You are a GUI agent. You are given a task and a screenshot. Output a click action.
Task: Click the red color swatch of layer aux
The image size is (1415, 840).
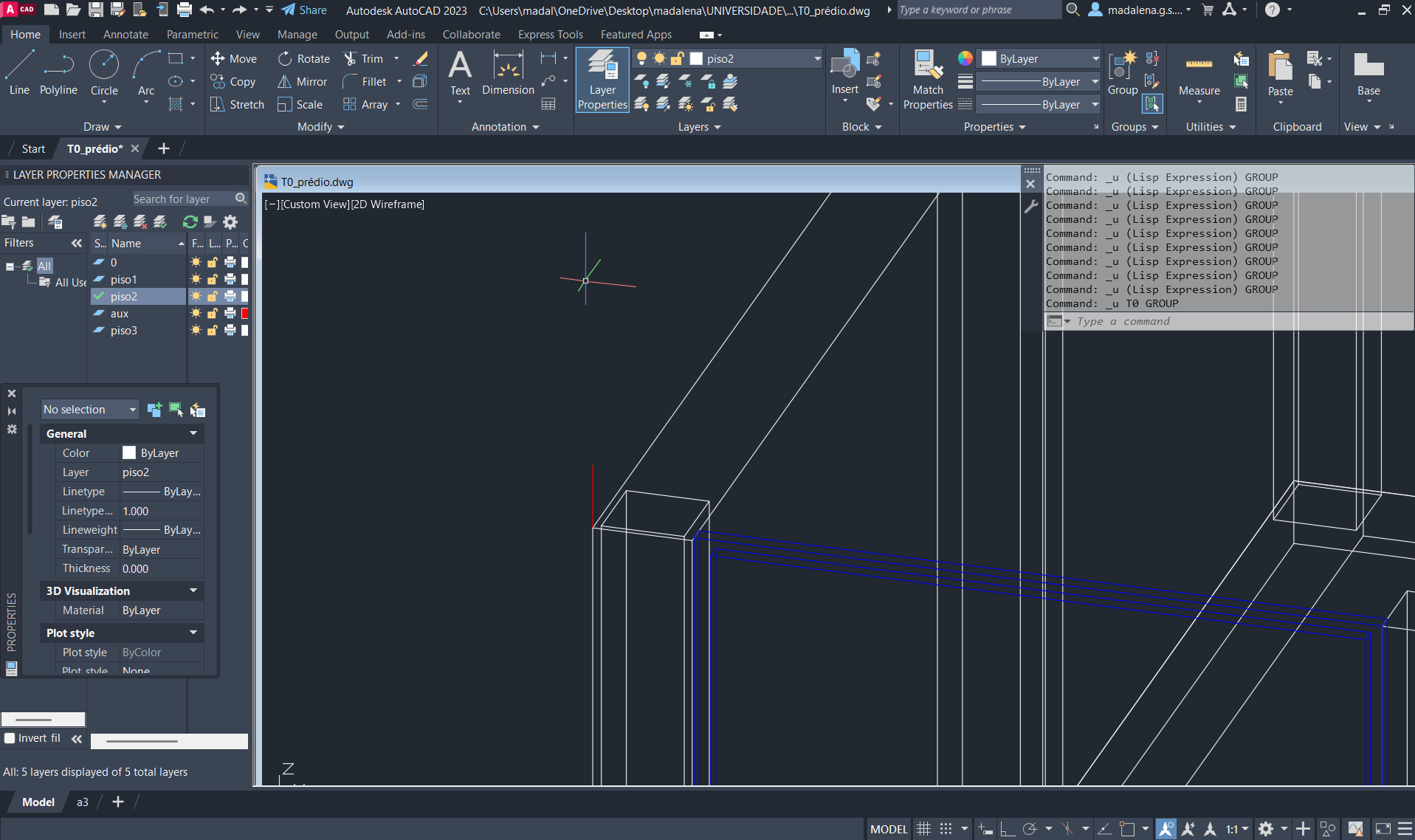coord(244,314)
